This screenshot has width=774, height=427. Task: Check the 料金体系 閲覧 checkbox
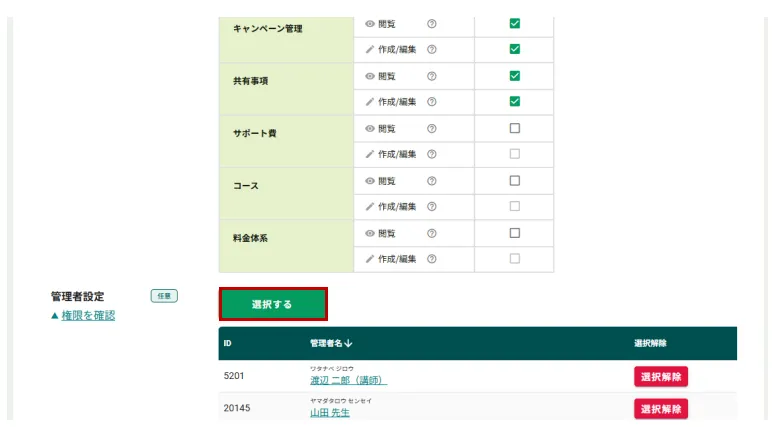514,233
